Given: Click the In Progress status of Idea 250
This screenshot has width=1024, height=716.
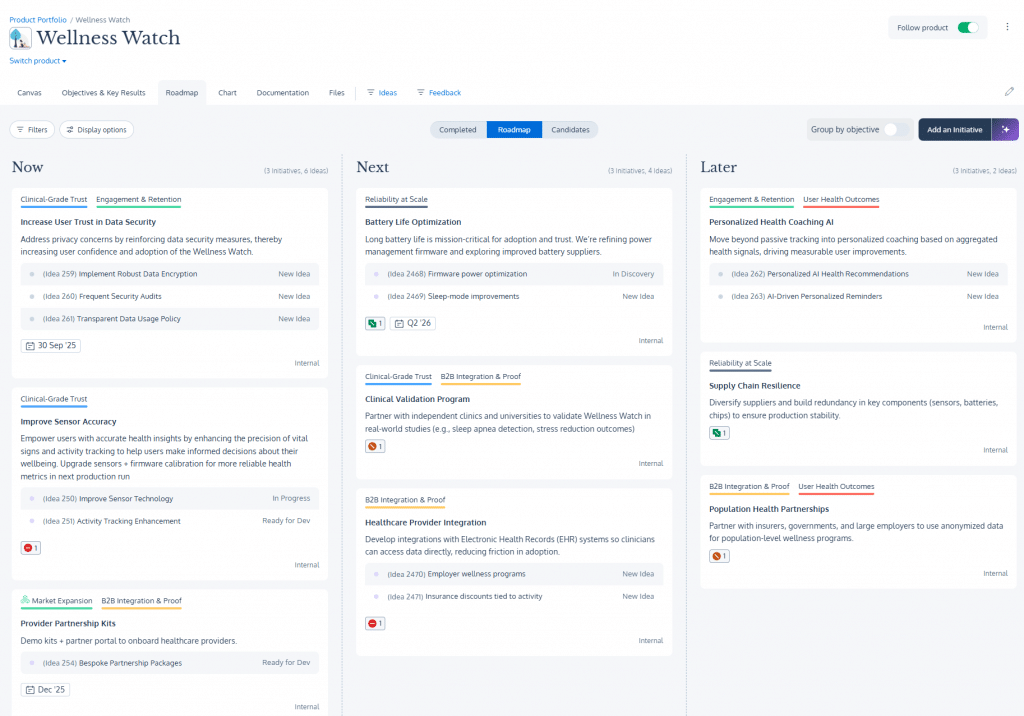Looking at the screenshot, I should (291, 498).
